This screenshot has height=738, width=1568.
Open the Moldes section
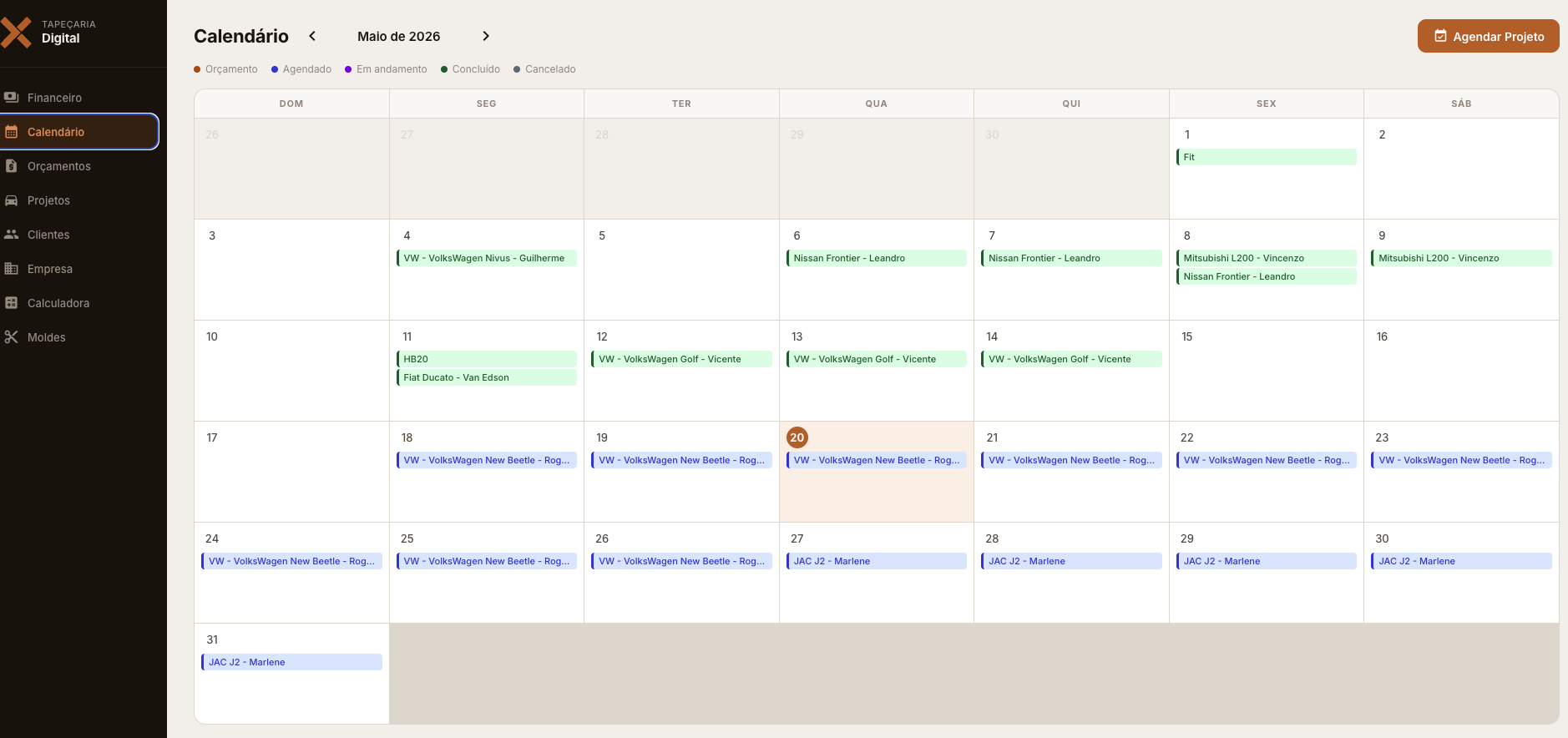click(x=79, y=337)
